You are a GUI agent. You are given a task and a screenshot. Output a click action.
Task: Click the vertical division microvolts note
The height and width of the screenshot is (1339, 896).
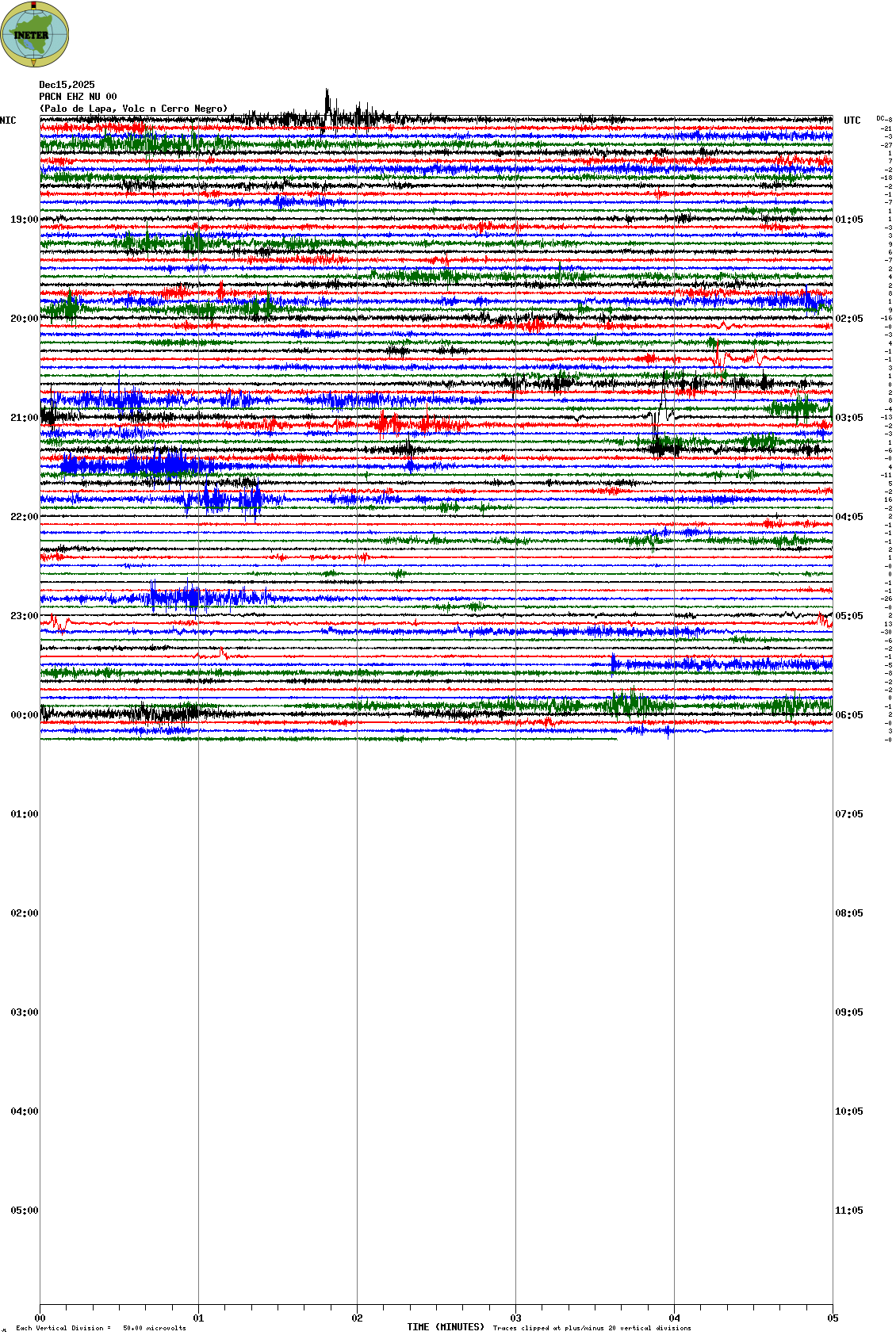pyautogui.click(x=101, y=1328)
